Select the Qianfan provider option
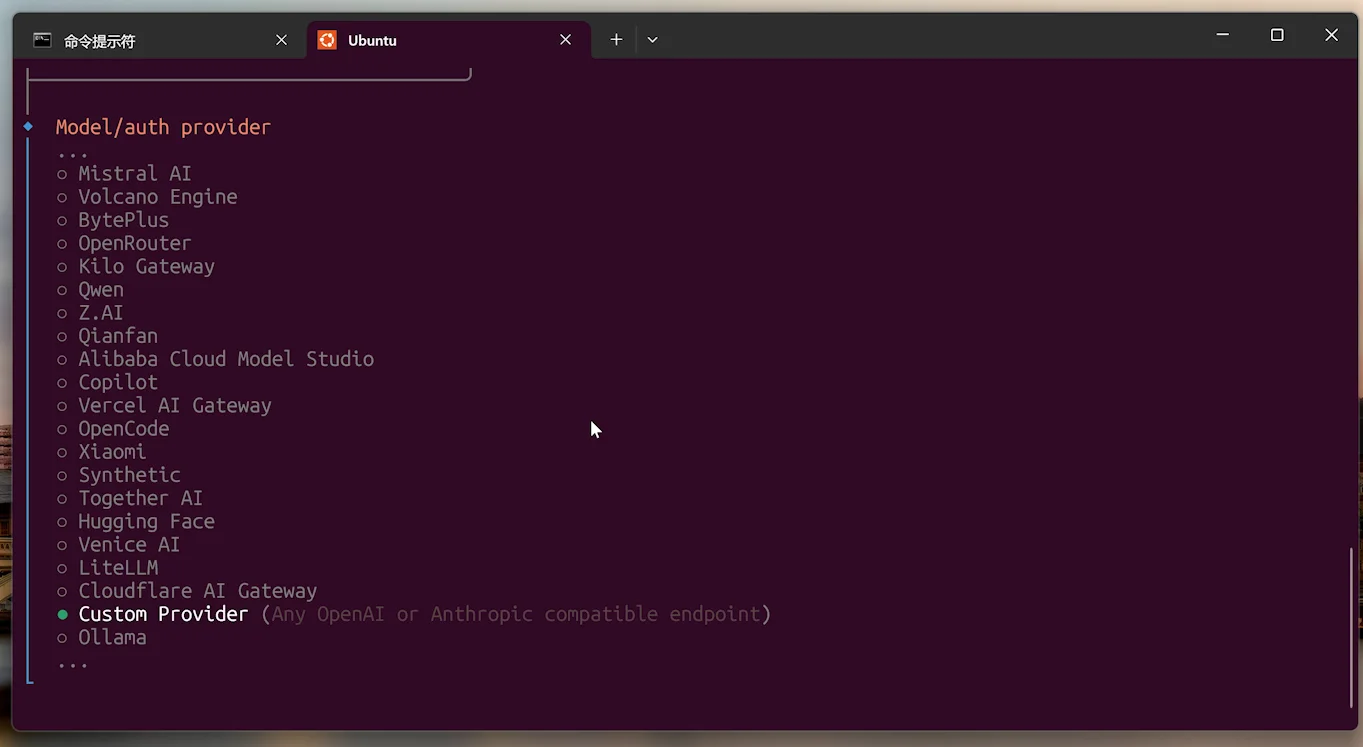Screen dimensions: 1363x747 click(x=107, y=336)
